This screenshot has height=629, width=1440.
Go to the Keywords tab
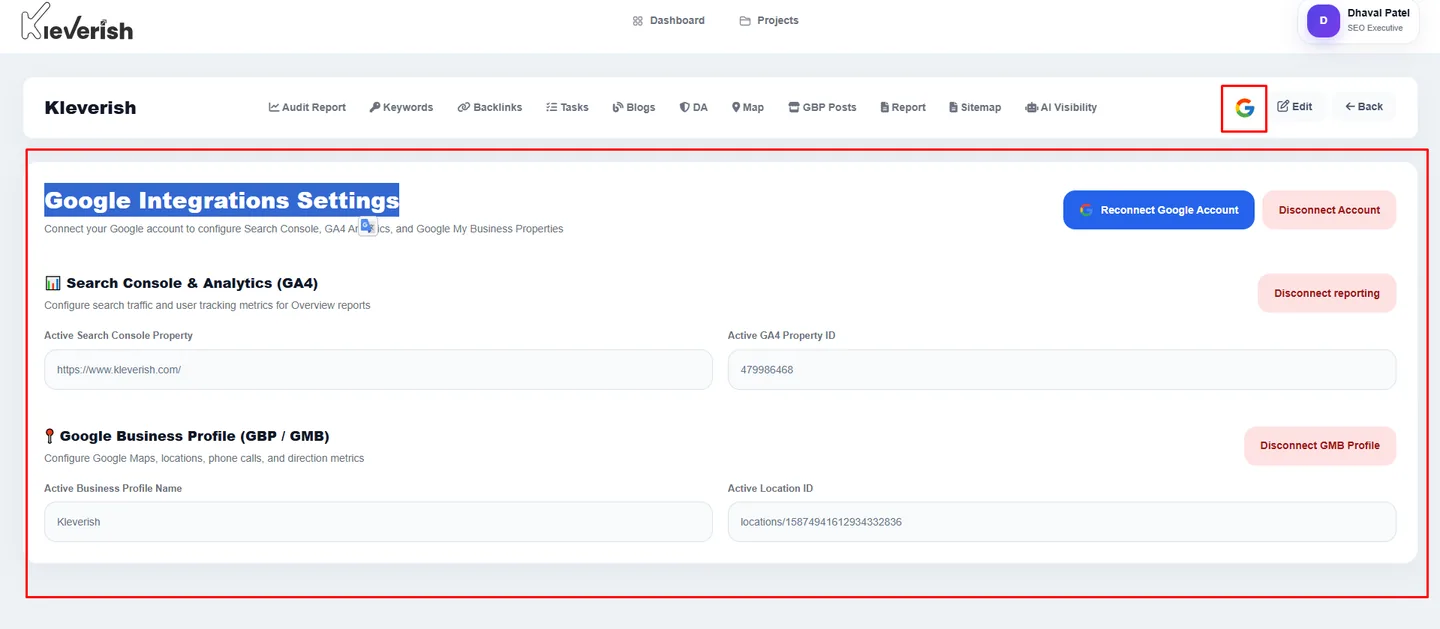pos(401,107)
